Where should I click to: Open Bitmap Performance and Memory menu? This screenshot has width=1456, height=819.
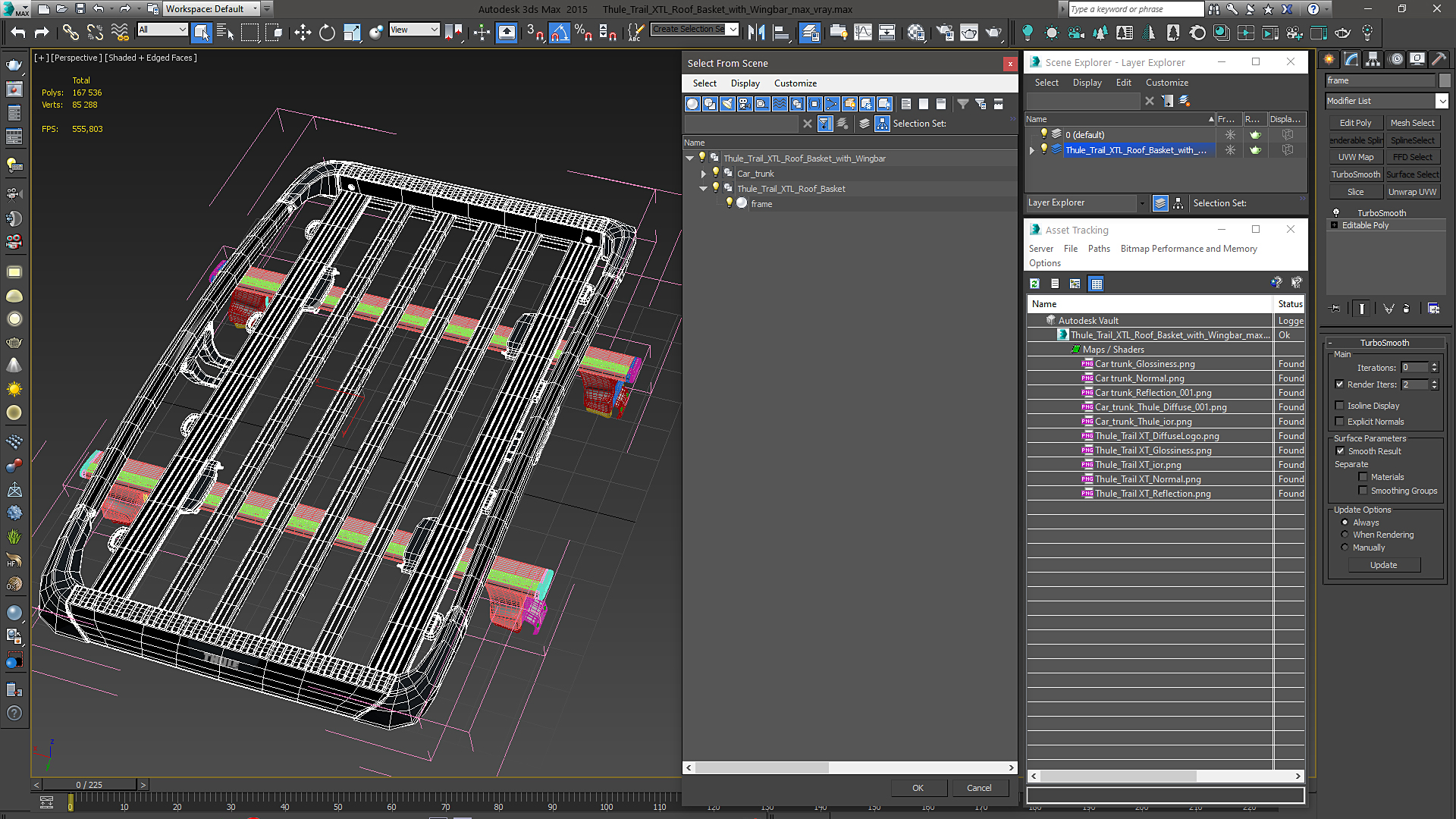point(1188,249)
